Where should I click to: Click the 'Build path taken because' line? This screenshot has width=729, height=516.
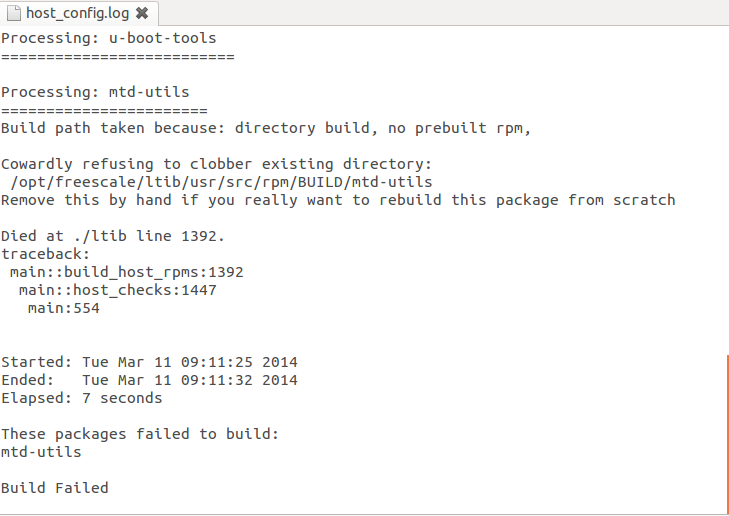click(x=266, y=128)
